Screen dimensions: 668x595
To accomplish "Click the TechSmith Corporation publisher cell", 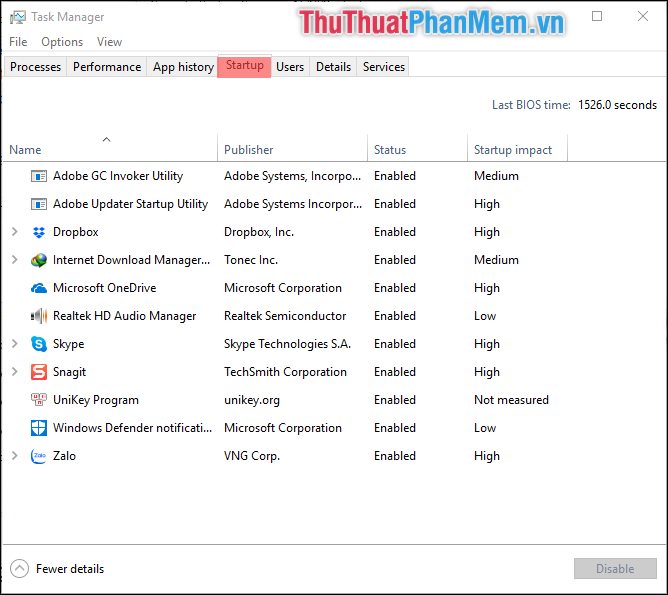I will click(x=285, y=372).
